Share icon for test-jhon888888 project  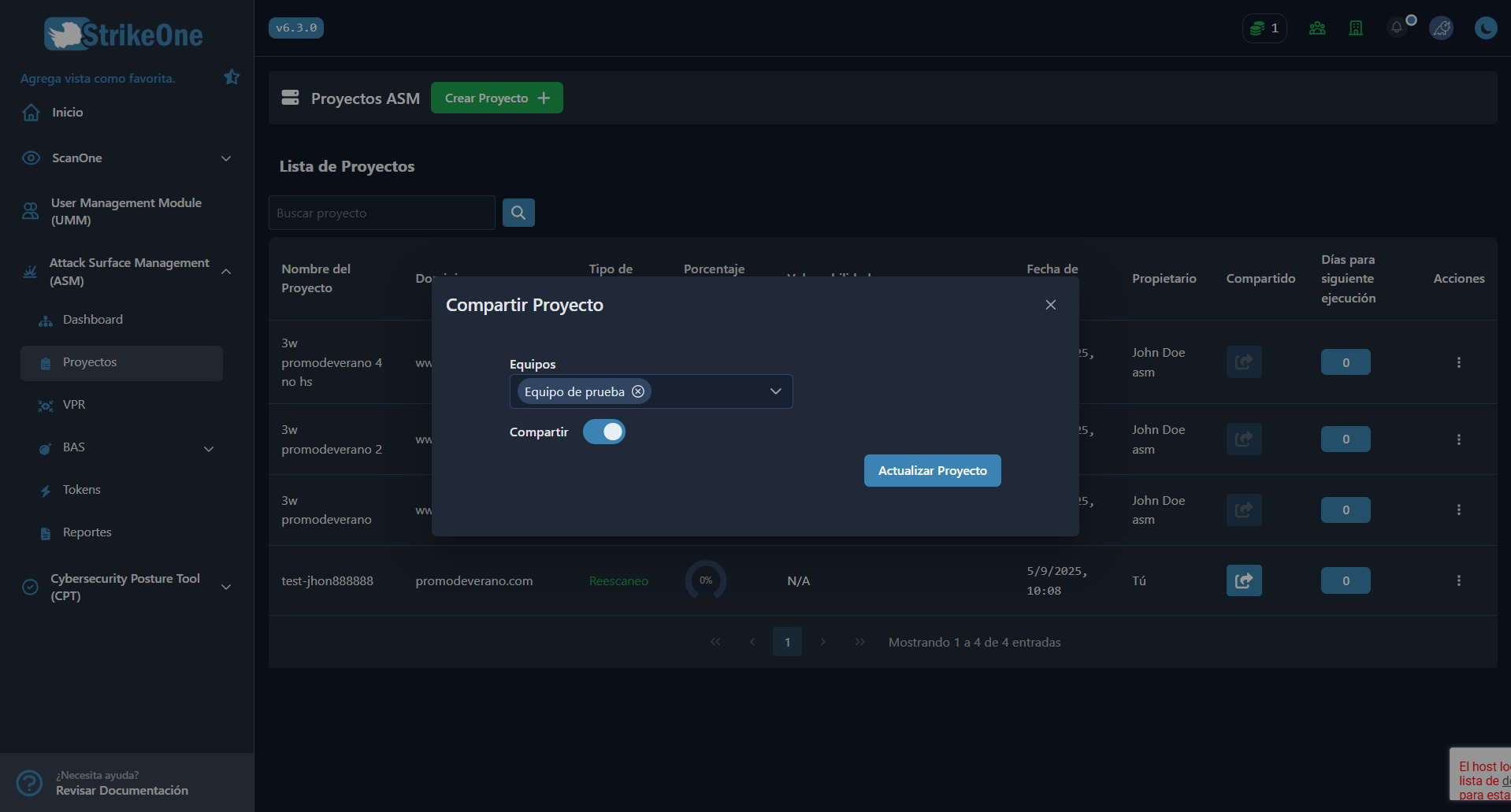(x=1244, y=580)
